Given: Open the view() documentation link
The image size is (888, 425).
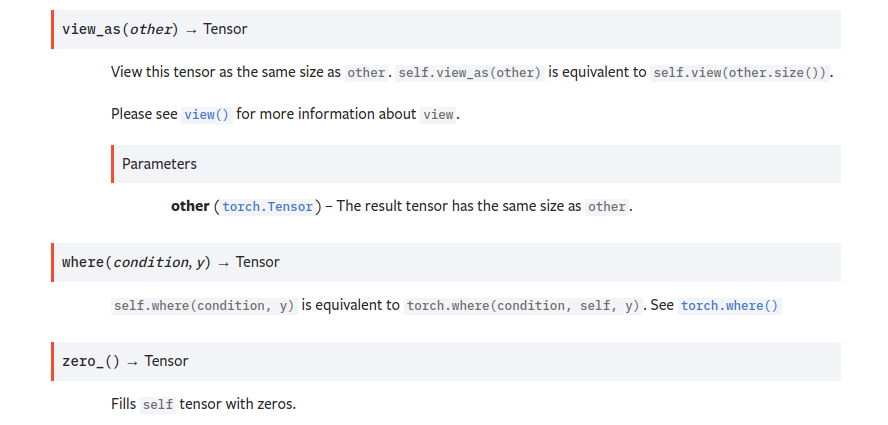Looking at the screenshot, I should pos(207,114).
